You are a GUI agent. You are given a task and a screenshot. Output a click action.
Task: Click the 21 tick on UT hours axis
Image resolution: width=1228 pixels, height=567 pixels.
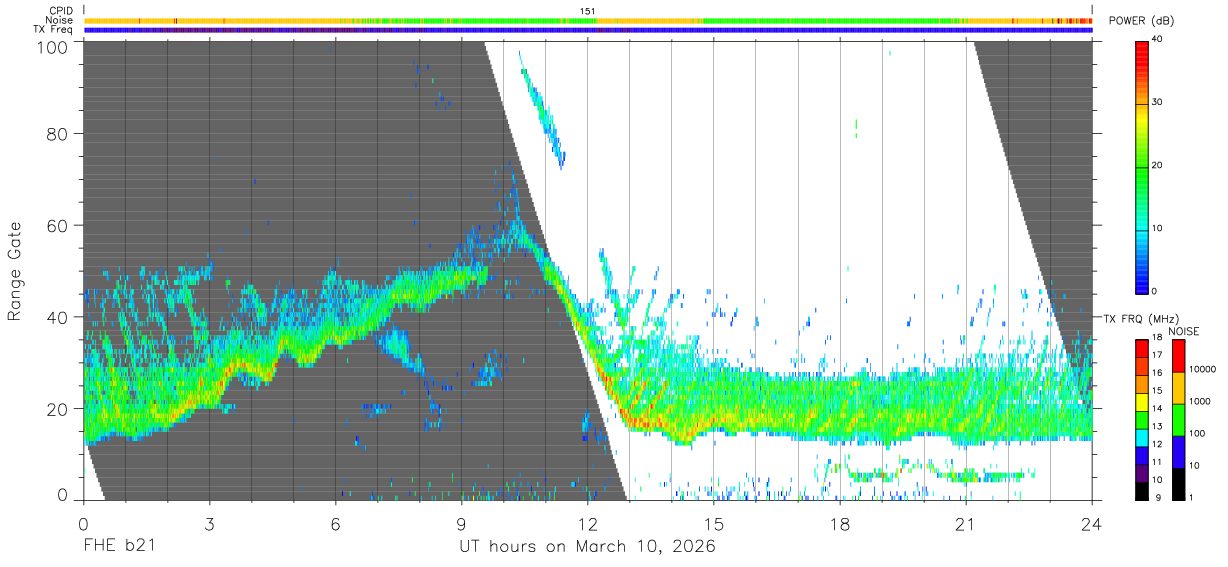point(965,524)
